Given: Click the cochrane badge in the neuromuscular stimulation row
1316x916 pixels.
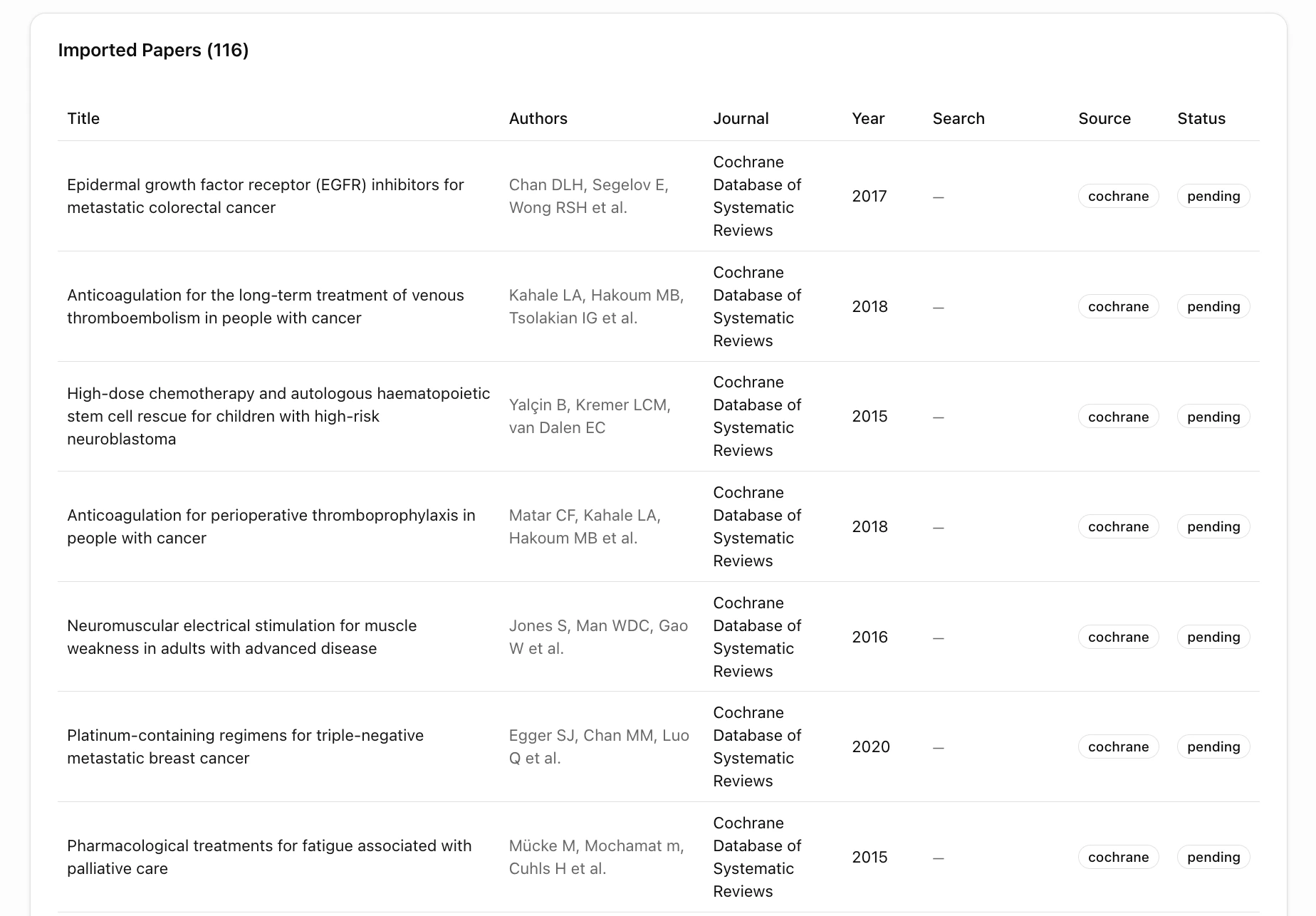Looking at the screenshot, I should [x=1119, y=637].
